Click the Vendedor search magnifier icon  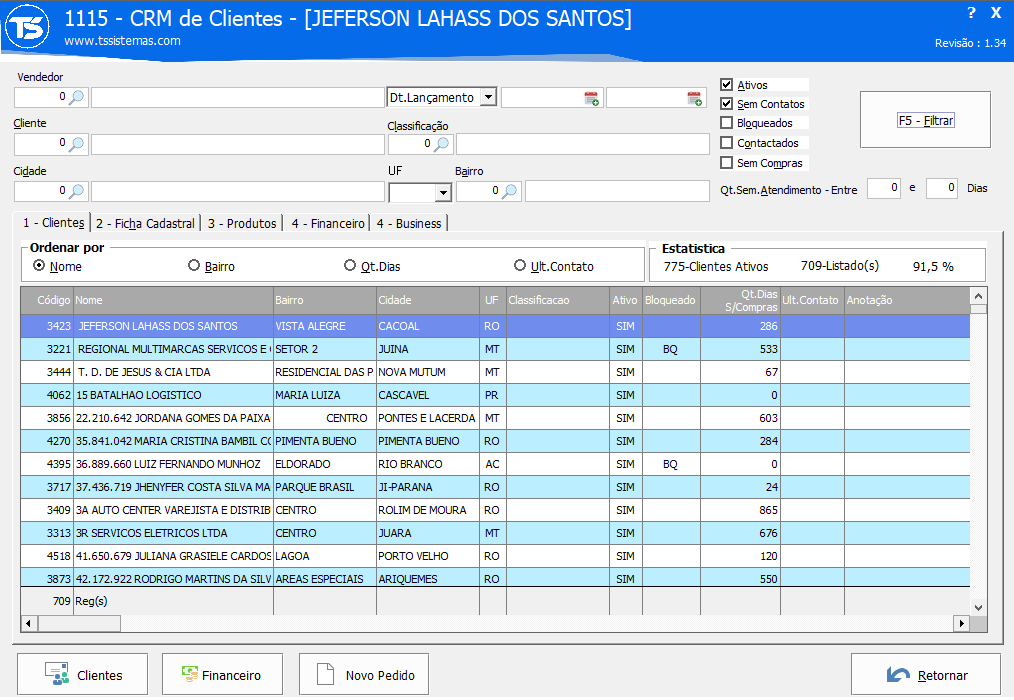pos(77,97)
